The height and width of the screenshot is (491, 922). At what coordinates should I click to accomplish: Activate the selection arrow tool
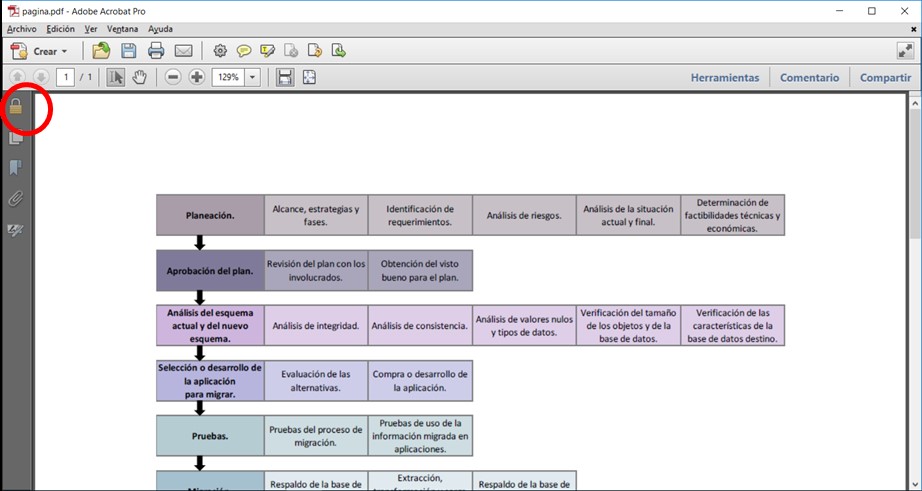[x=116, y=77]
